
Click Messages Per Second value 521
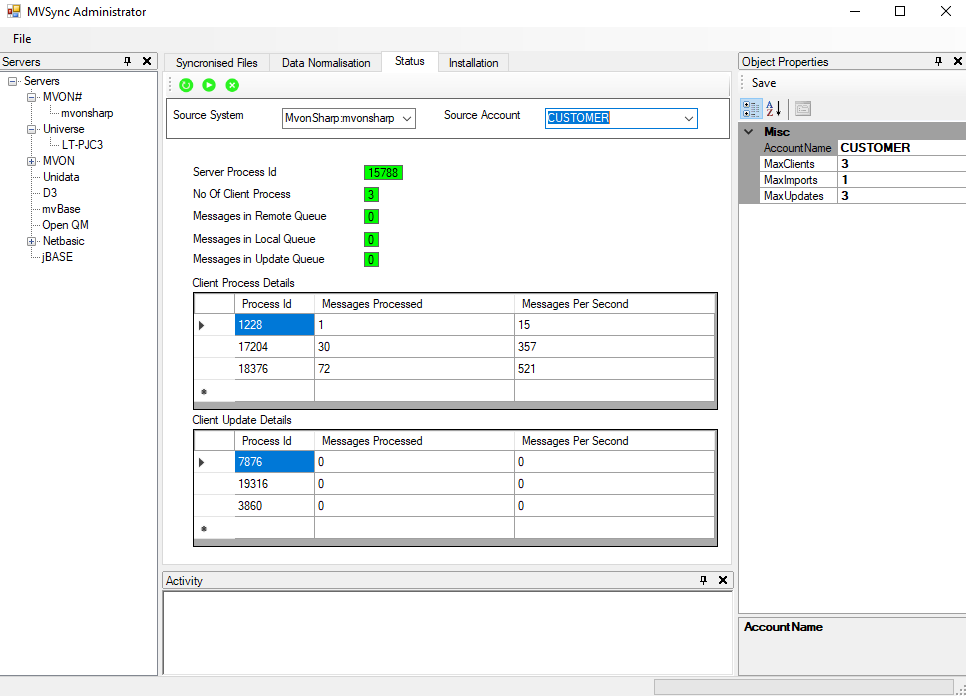click(614, 369)
